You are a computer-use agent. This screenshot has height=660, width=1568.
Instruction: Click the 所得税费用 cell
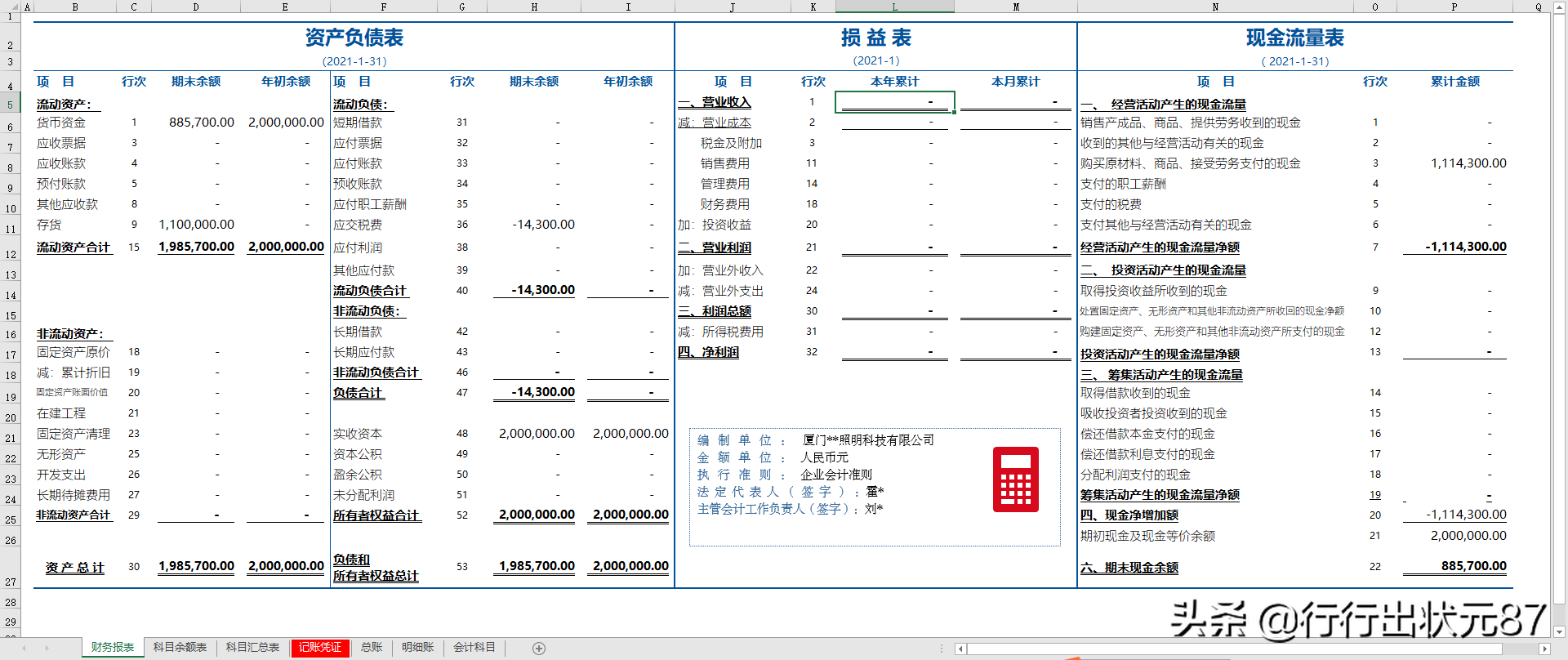(x=733, y=332)
